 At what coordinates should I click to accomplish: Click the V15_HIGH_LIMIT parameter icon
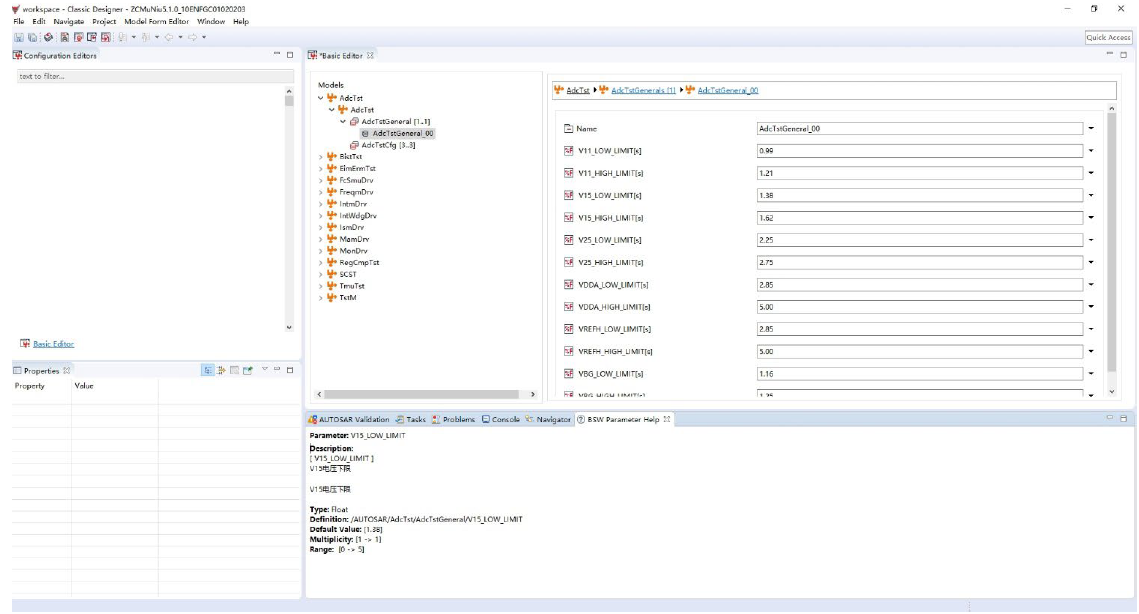(x=569, y=217)
